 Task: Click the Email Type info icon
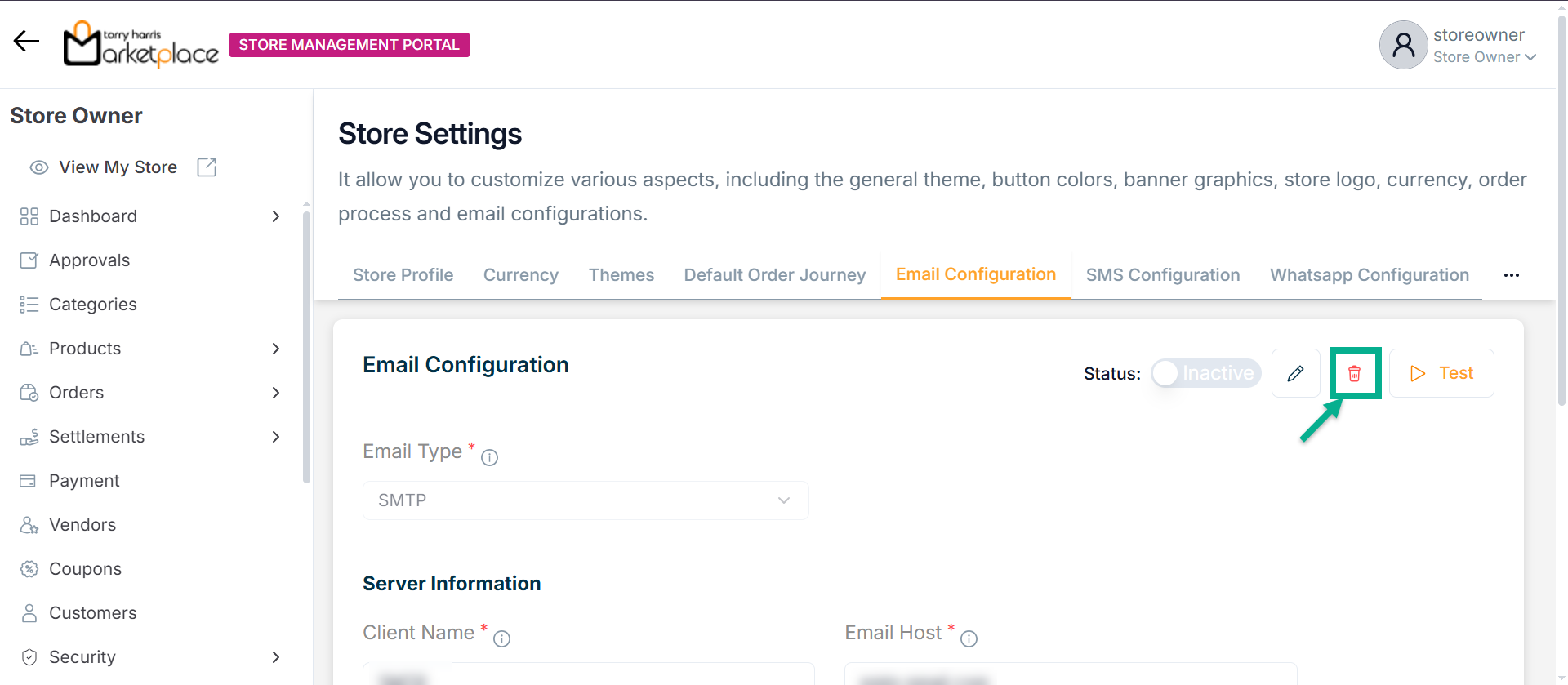(x=489, y=458)
